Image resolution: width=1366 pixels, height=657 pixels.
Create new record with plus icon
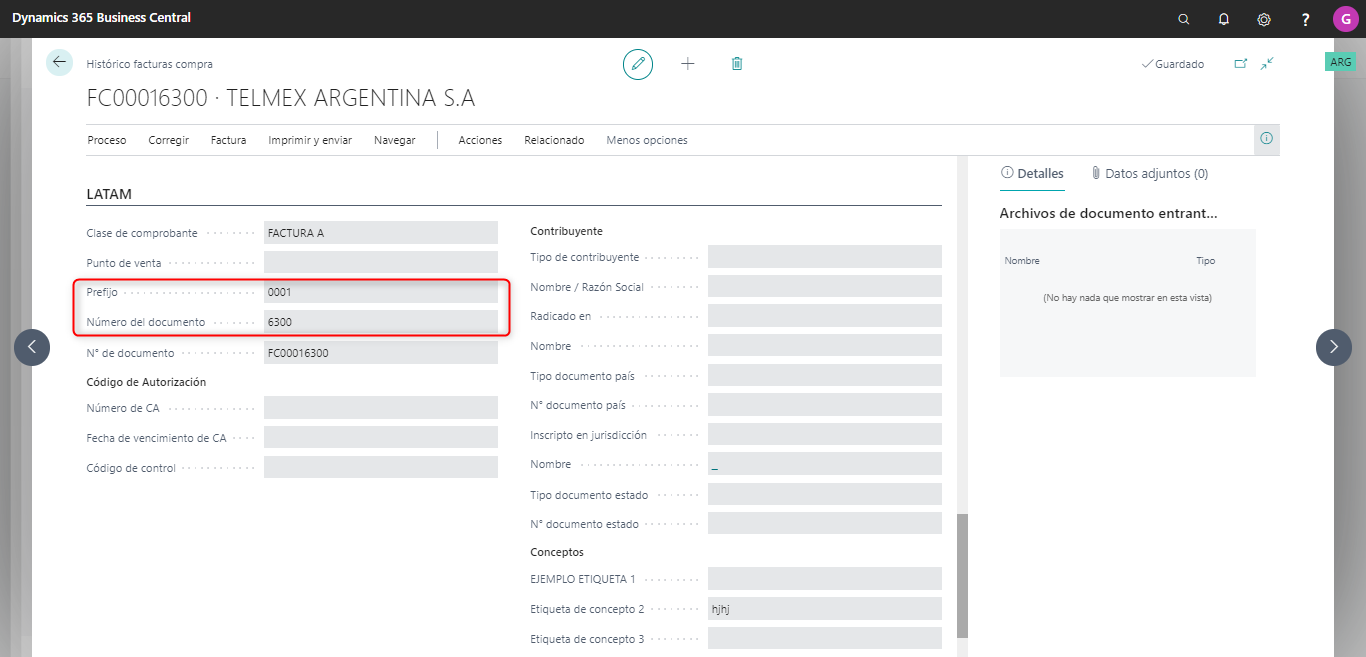pos(688,64)
